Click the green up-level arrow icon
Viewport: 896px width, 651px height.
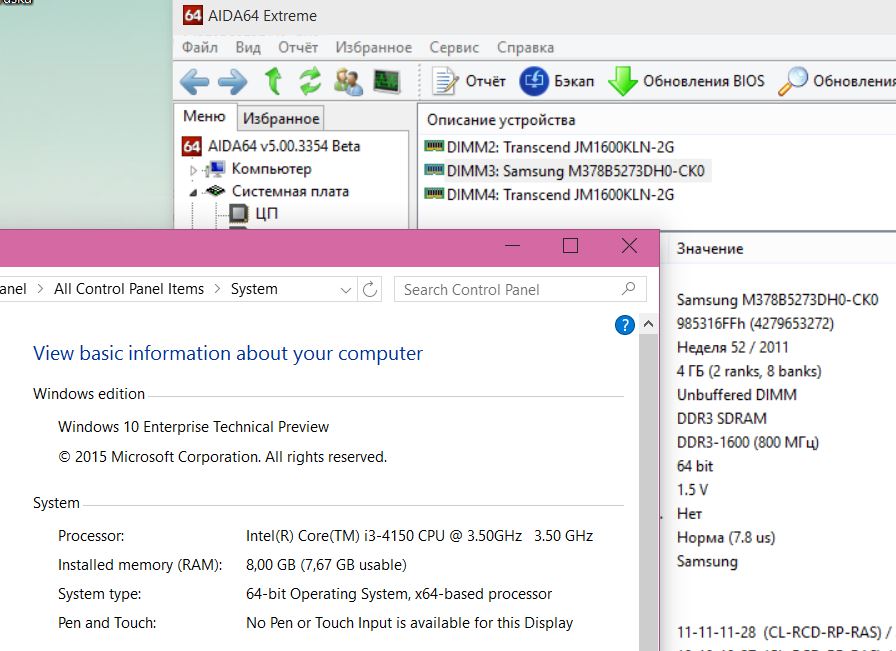[x=272, y=81]
